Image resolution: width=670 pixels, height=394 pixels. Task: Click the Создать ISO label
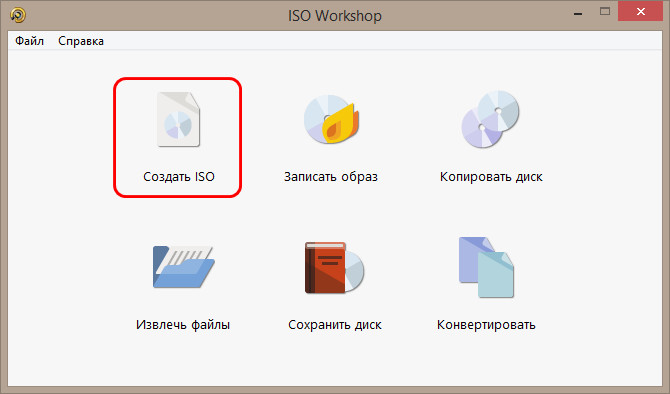179,176
